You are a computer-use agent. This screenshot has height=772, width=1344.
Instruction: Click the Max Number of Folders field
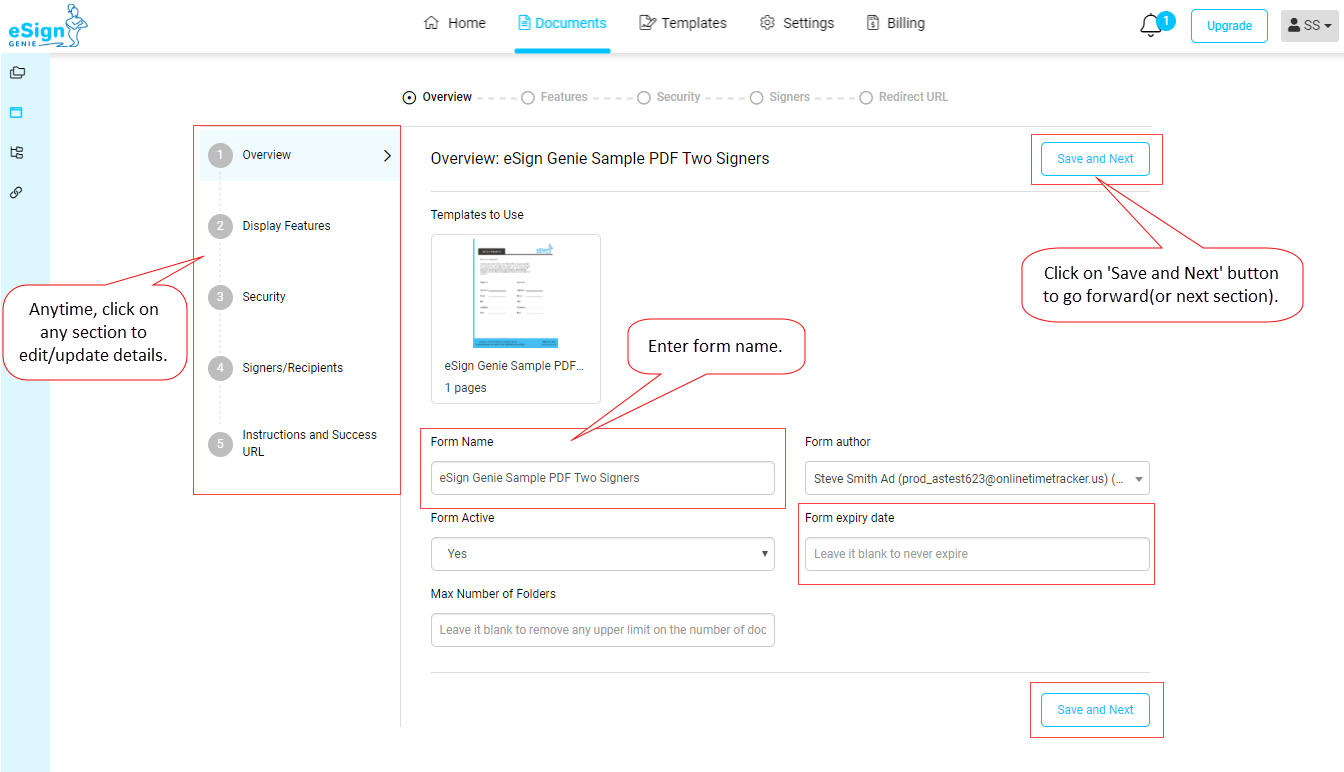pos(603,630)
